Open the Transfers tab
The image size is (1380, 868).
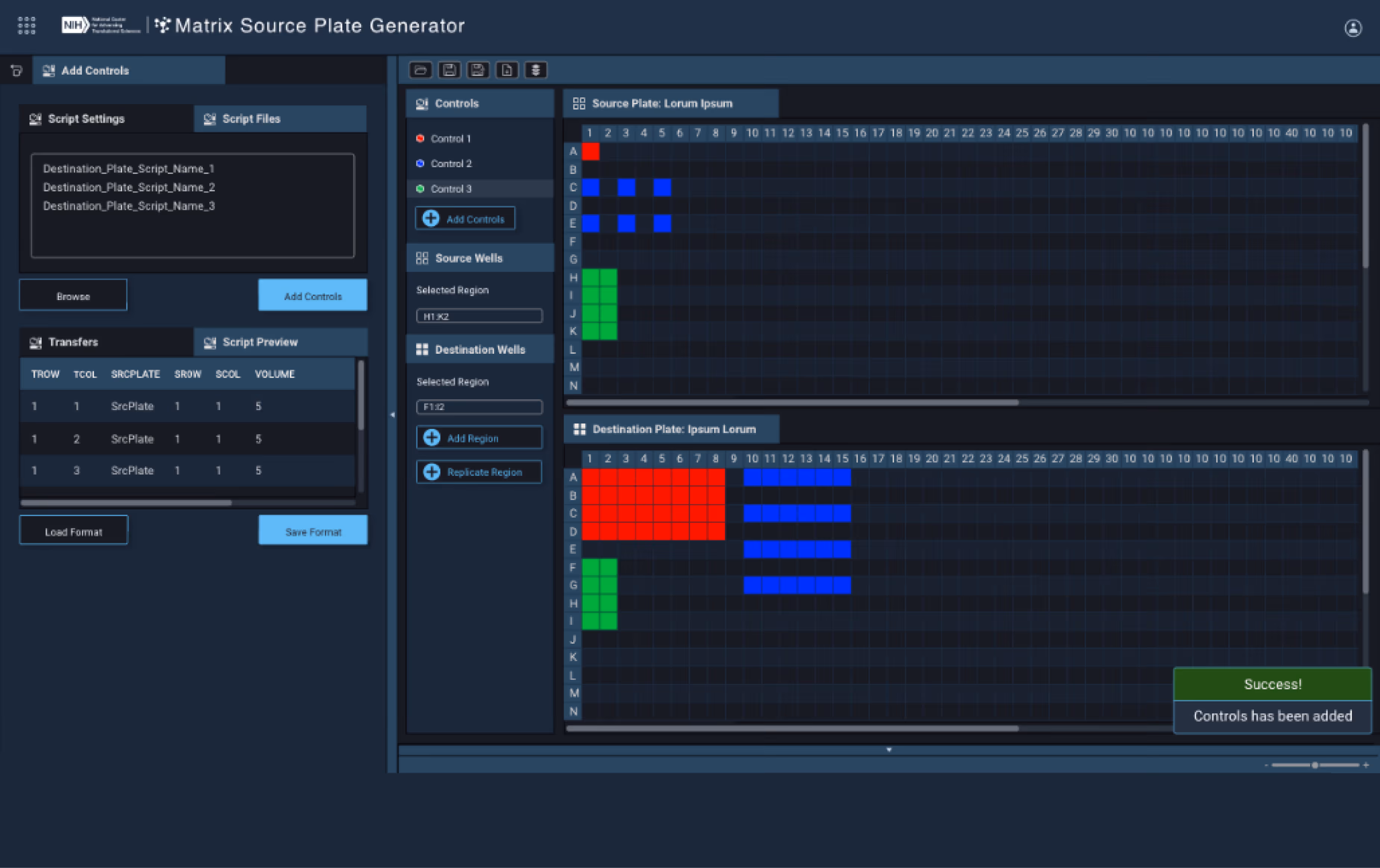click(107, 342)
